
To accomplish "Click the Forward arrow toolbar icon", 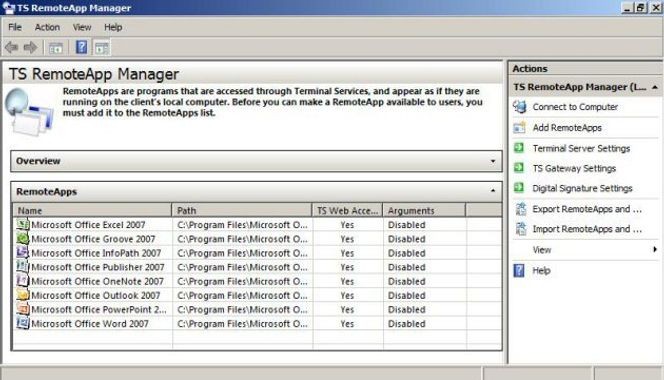I will coord(30,47).
